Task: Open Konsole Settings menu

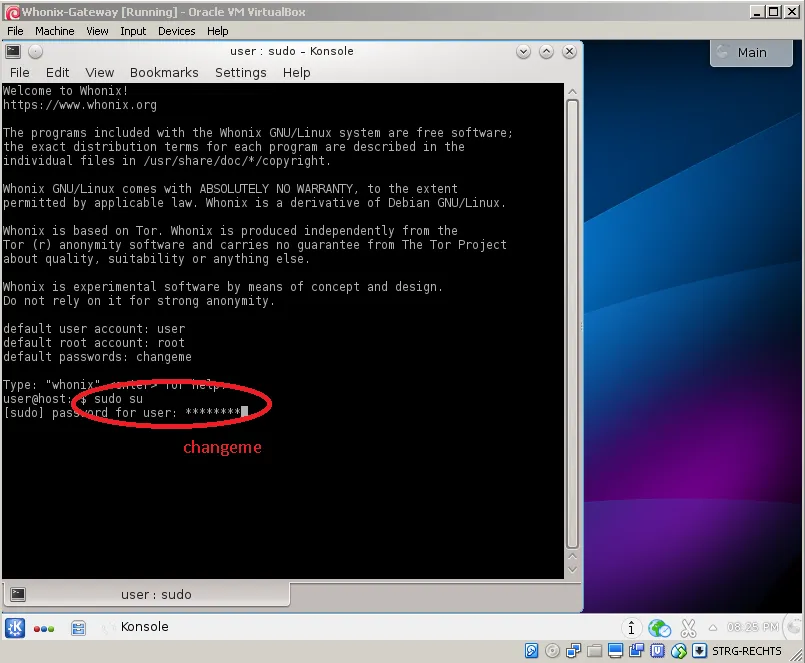Action: pos(241,72)
